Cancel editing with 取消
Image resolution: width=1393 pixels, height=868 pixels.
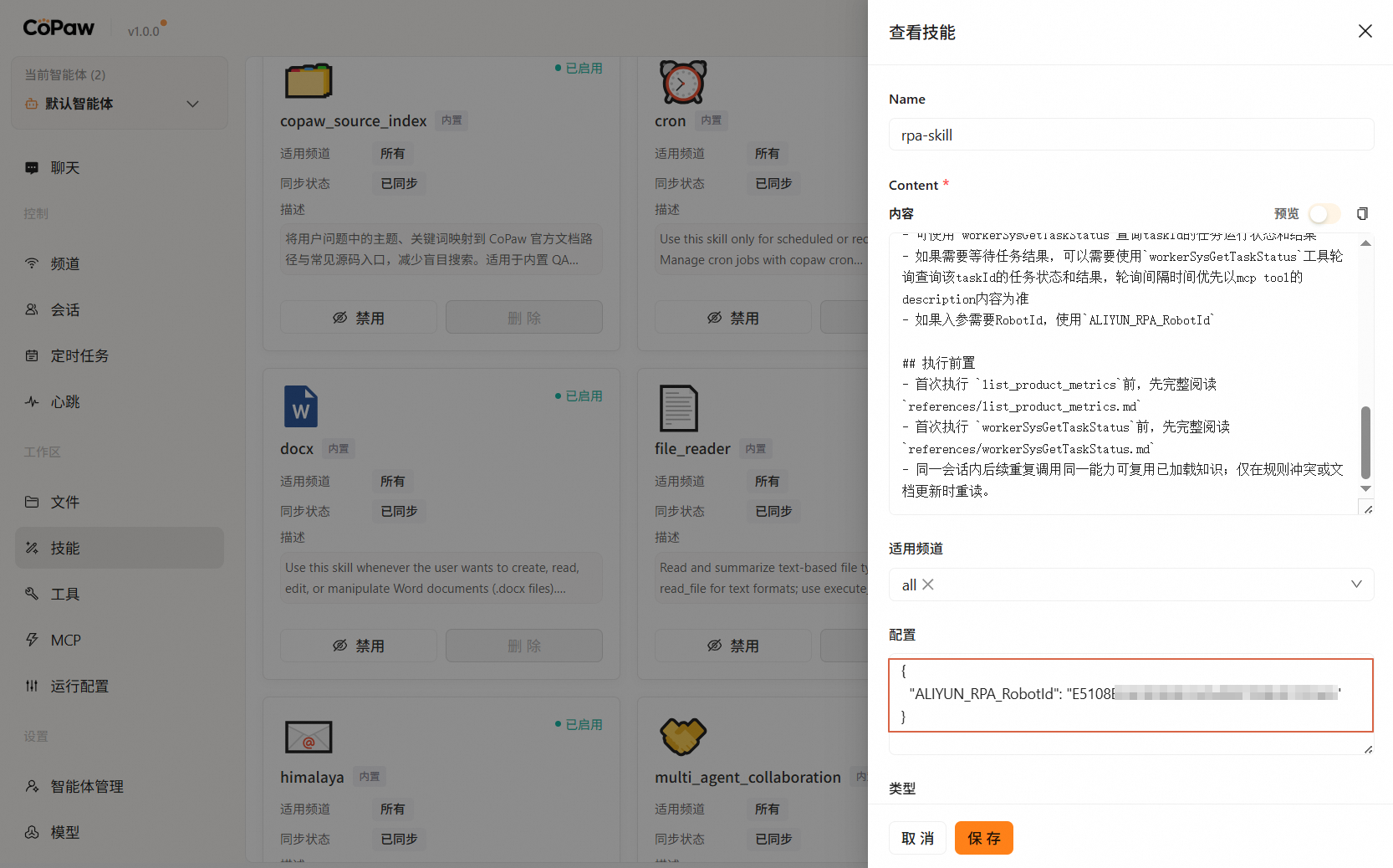pyautogui.click(x=917, y=838)
